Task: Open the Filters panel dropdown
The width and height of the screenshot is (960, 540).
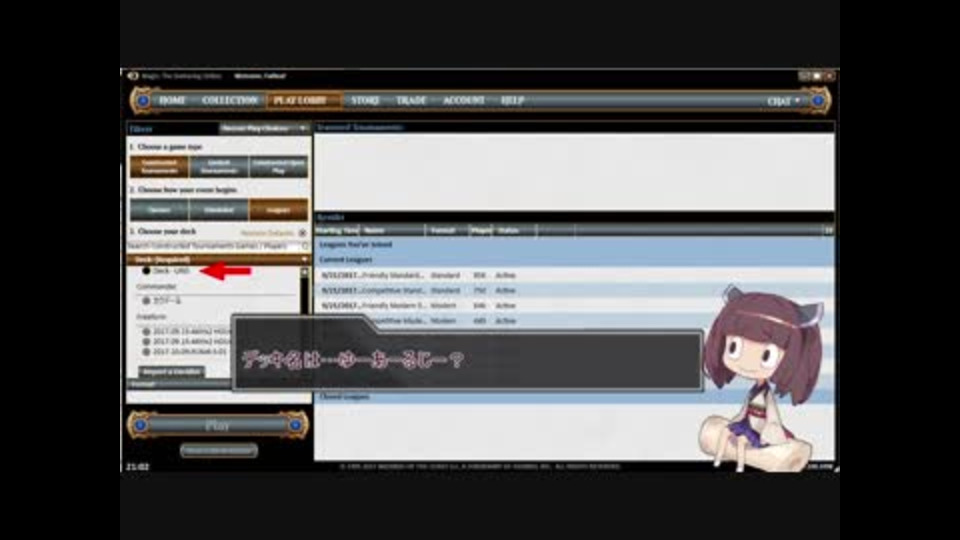Action: (263, 129)
